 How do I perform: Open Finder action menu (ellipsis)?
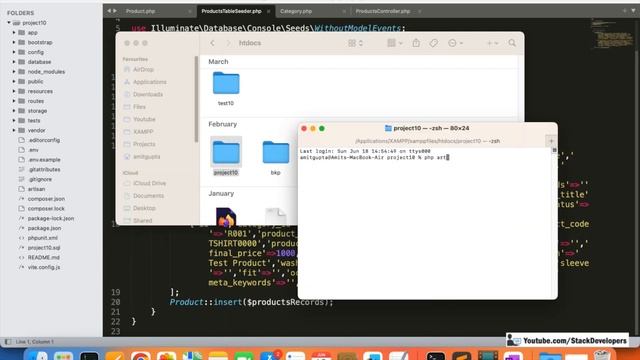(x=455, y=43)
